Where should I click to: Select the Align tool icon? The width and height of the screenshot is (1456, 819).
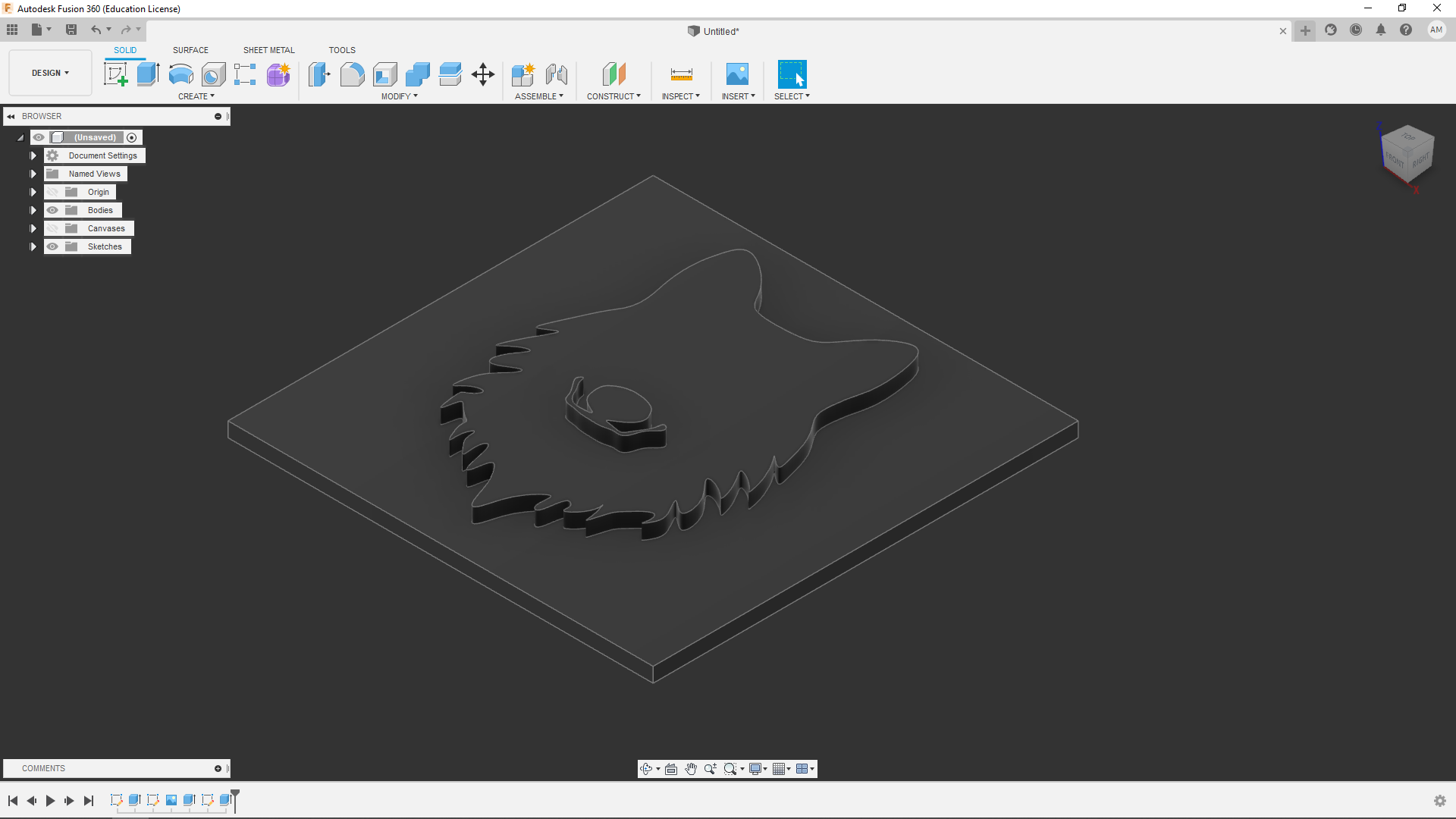(x=450, y=75)
